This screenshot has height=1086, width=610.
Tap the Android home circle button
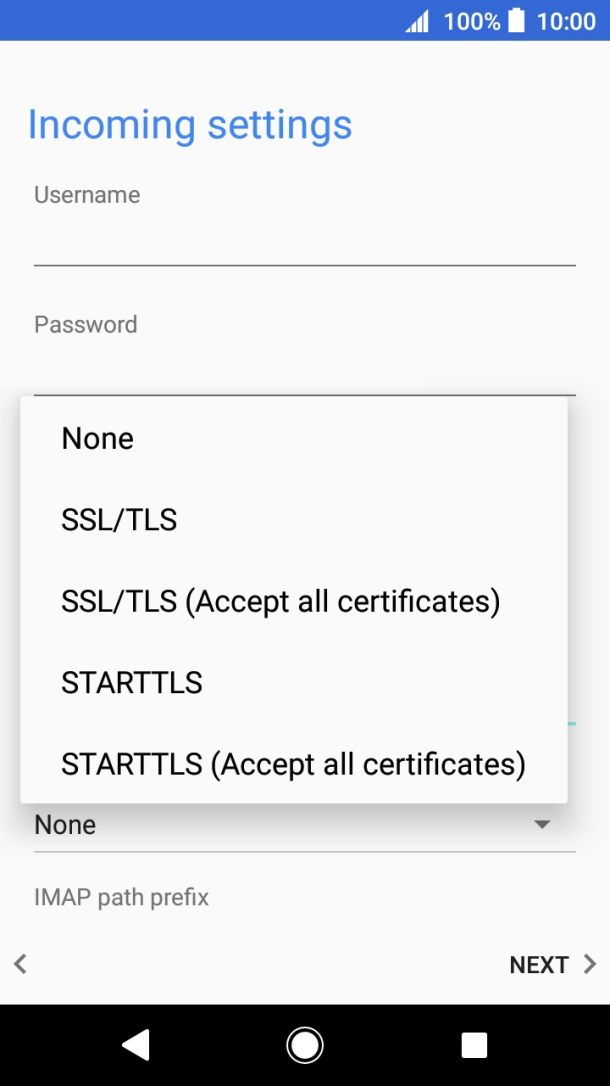(x=305, y=1045)
